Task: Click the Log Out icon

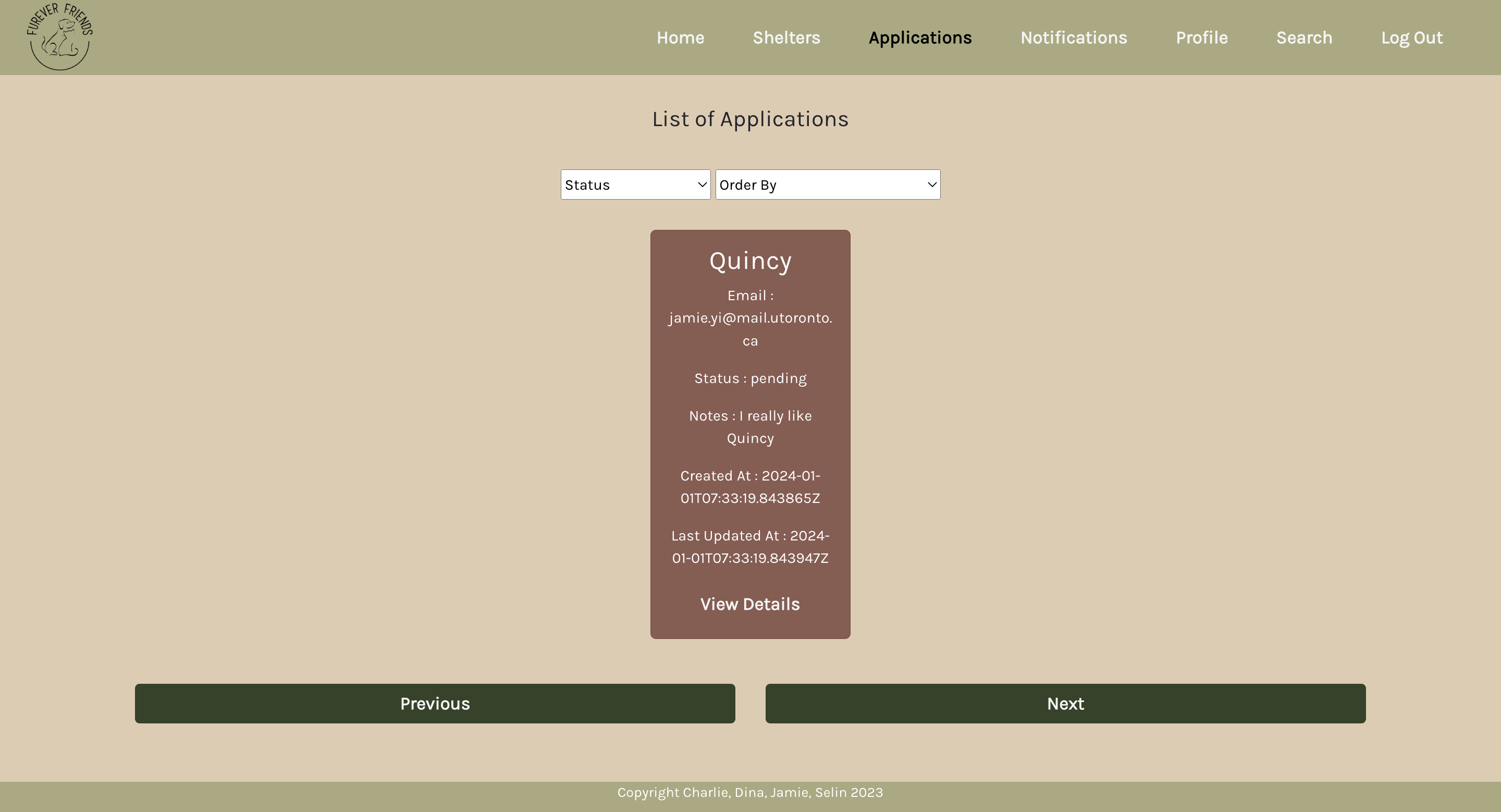Action: pyautogui.click(x=1411, y=37)
